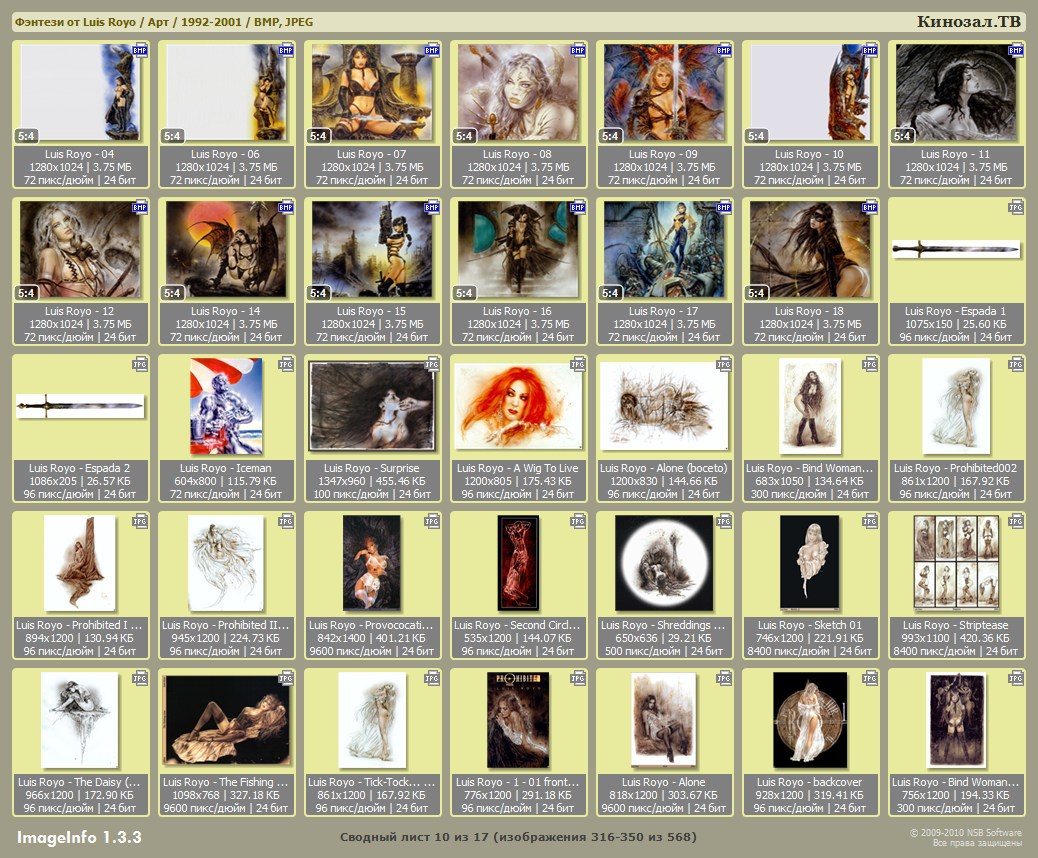This screenshot has width=1038, height=858.
Task: Click the 5:4 badge on Luis Royo - 18
Action: 757,293
